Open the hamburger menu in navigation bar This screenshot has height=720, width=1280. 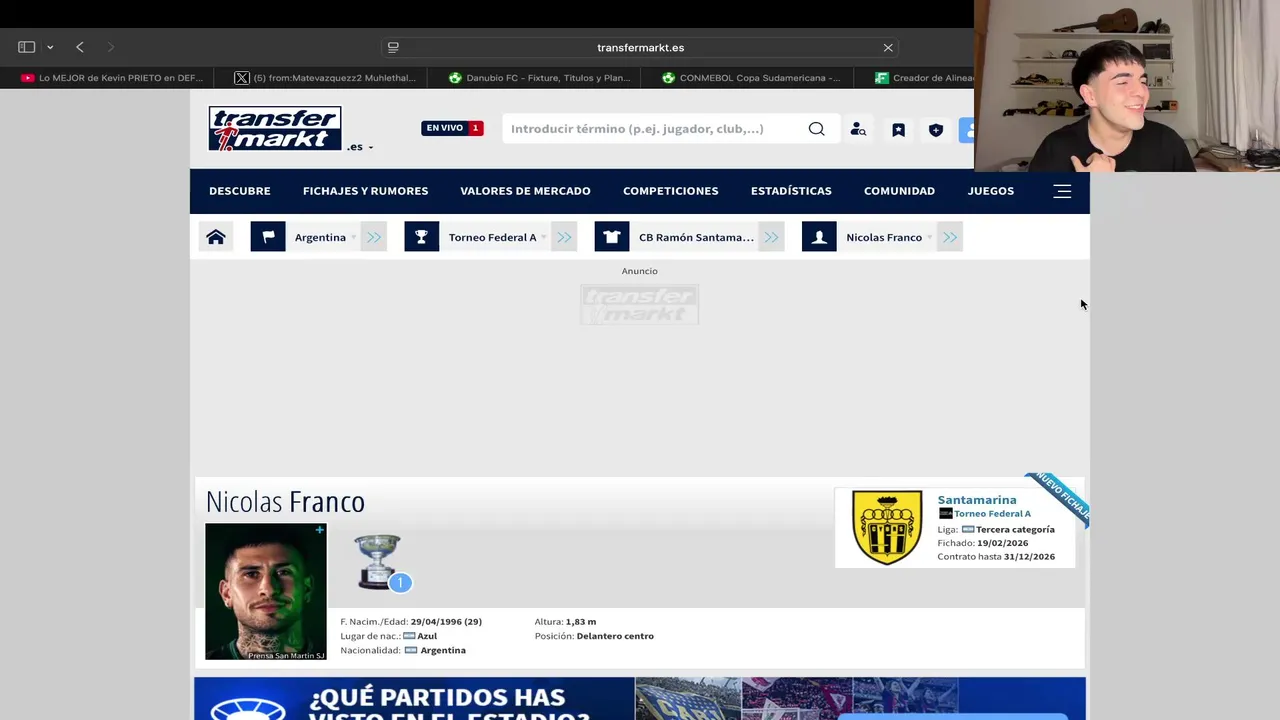point(1062,191)
